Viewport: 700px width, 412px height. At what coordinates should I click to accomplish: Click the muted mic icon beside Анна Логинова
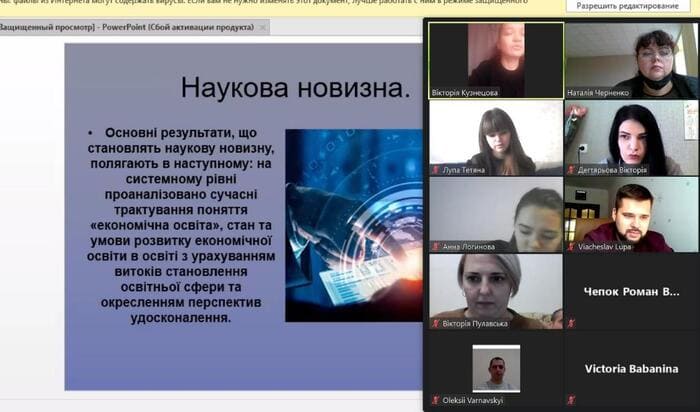(x=436, y=246)
